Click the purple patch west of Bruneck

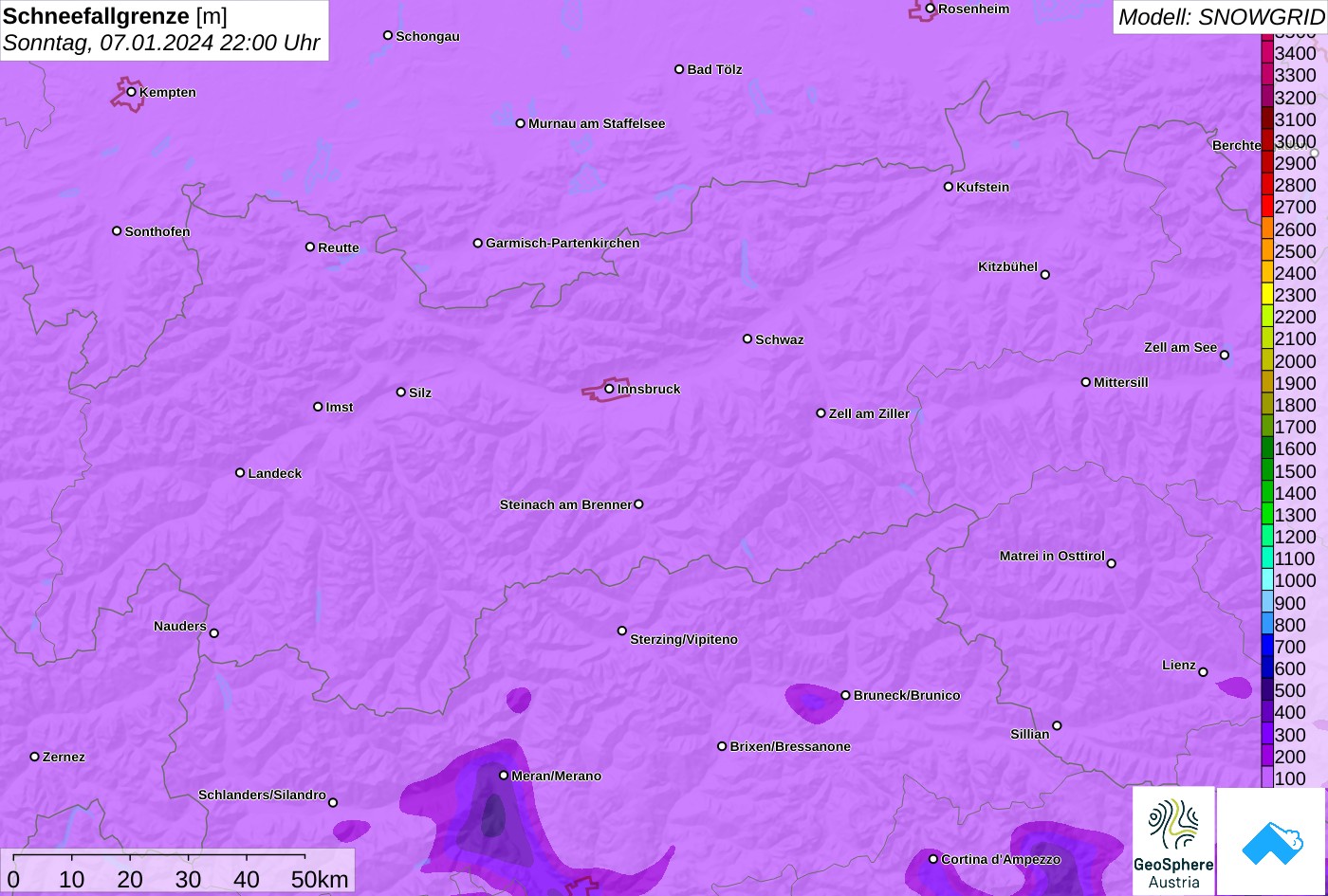(x=814, y=701)
